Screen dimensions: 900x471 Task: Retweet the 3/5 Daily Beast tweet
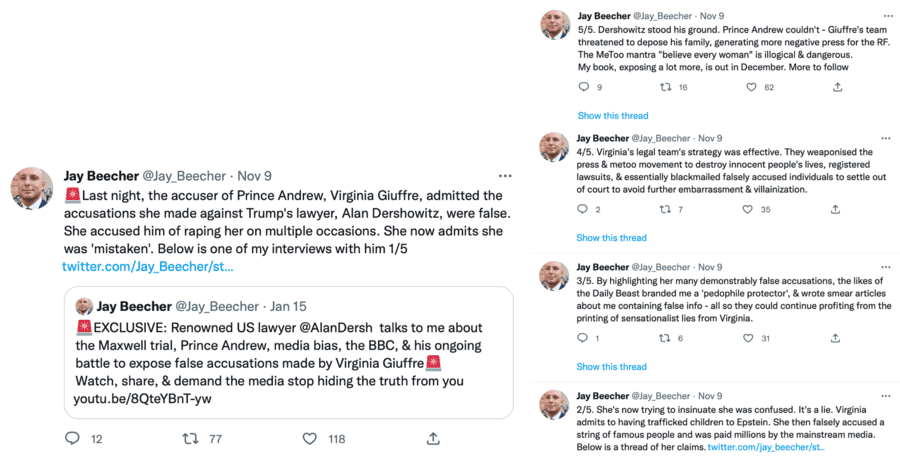tap(666, 338)
